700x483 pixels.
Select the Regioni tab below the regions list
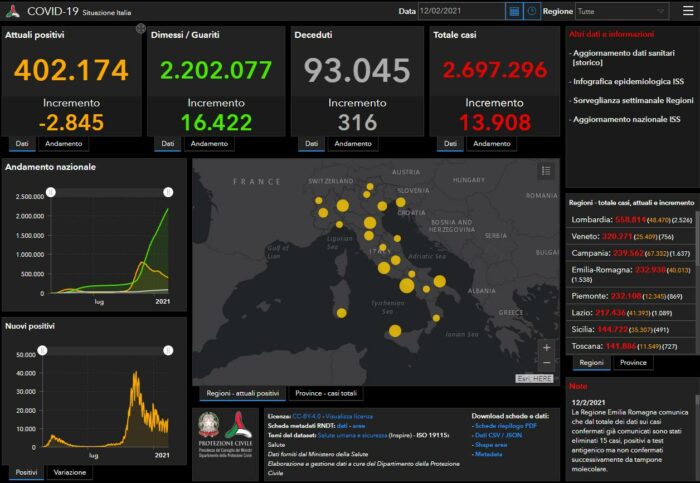[x=591, y=362]
